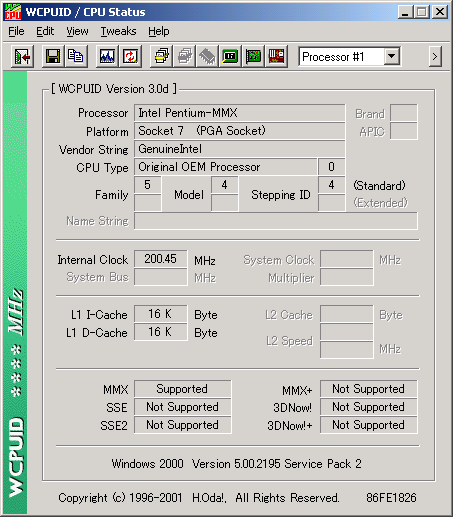Click the red motherboard toolbar icon

click(x=276, y=57)
